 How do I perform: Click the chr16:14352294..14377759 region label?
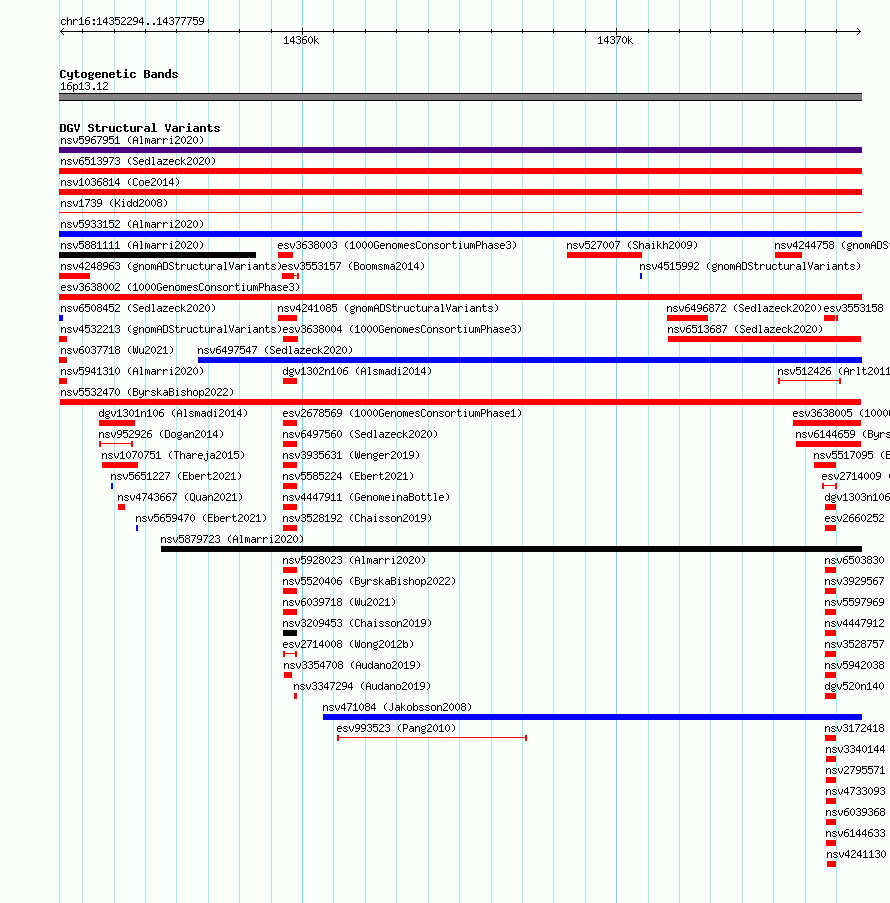pos(132,21)
